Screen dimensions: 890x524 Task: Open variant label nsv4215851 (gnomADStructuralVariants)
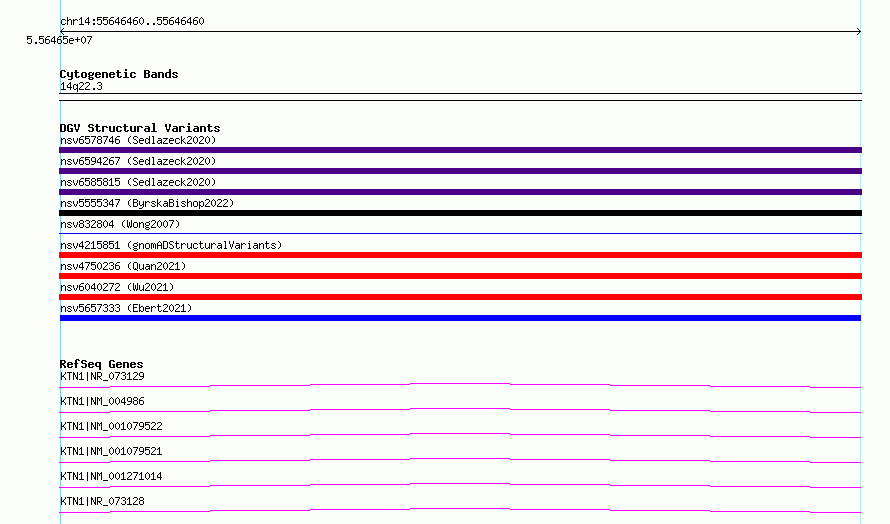[x=171, y=245]
